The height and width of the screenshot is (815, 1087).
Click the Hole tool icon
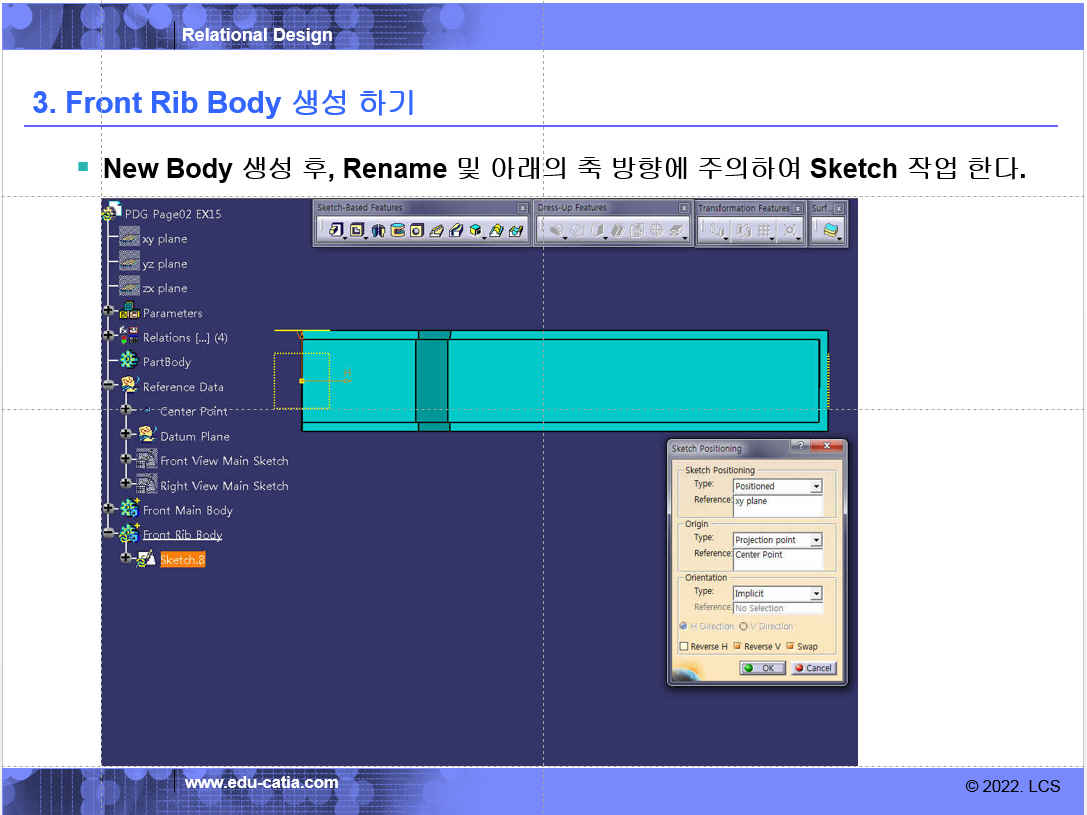417,231
